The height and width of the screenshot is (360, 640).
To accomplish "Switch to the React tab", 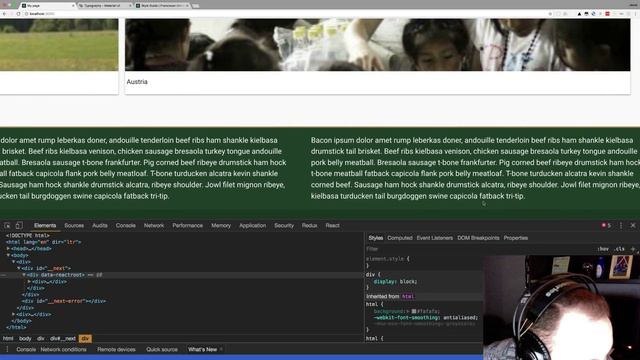I will point(332,225).
